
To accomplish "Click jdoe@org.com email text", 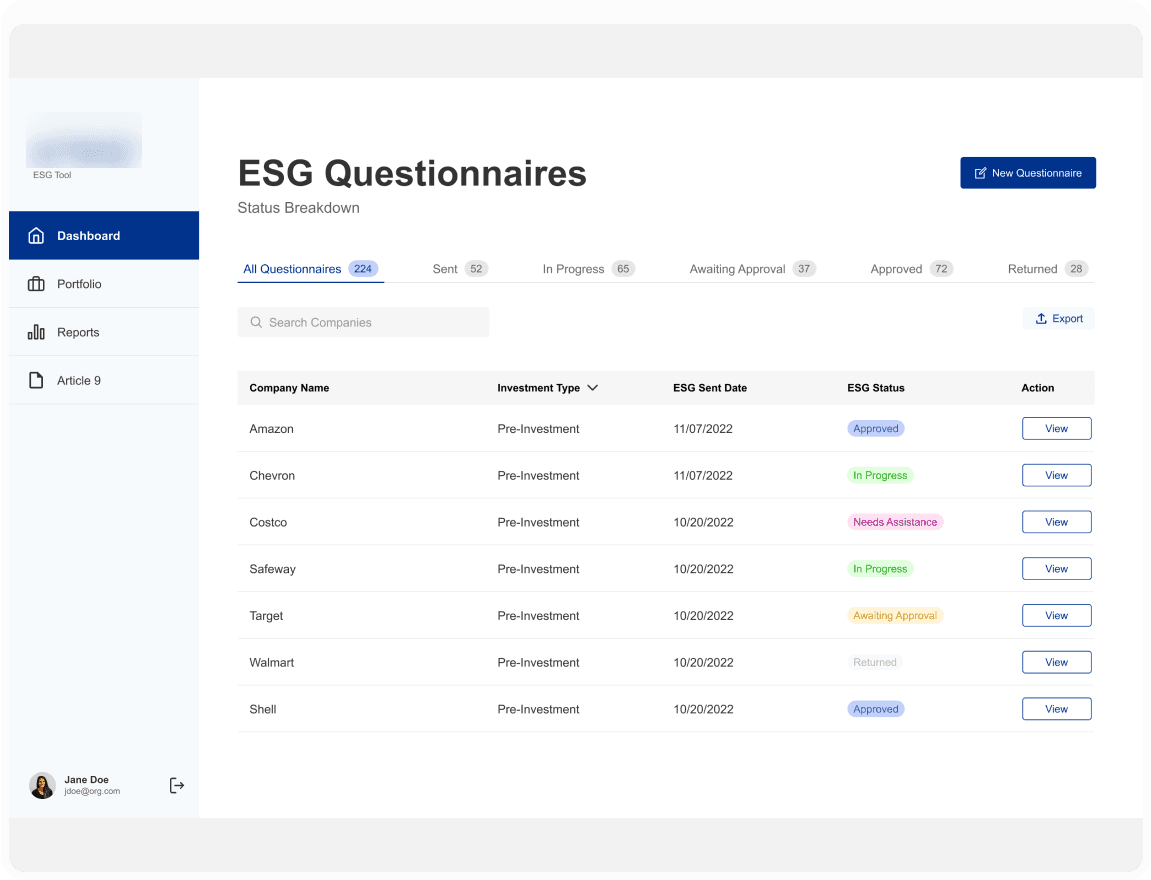I will [92, 791].
